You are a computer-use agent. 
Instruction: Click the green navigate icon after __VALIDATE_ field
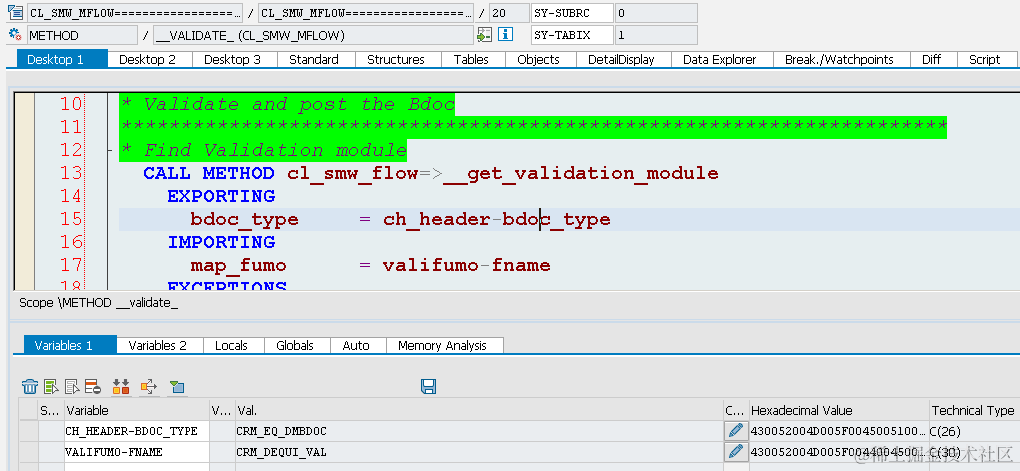pyautogui.click(x=484, y=34)
